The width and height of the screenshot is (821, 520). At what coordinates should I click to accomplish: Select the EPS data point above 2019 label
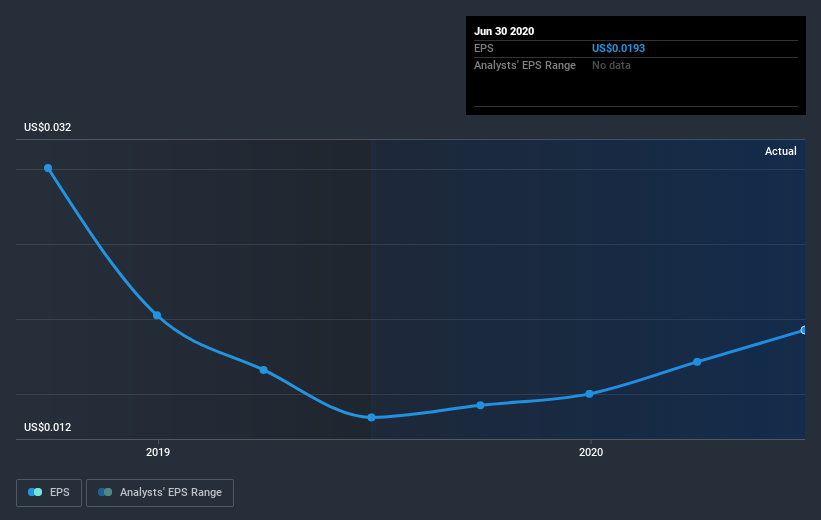point(157,315)
